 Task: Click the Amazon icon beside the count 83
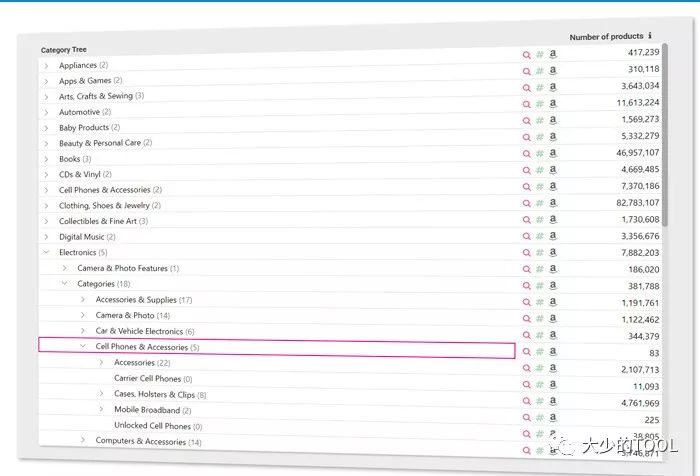click(x=553, y=351)
